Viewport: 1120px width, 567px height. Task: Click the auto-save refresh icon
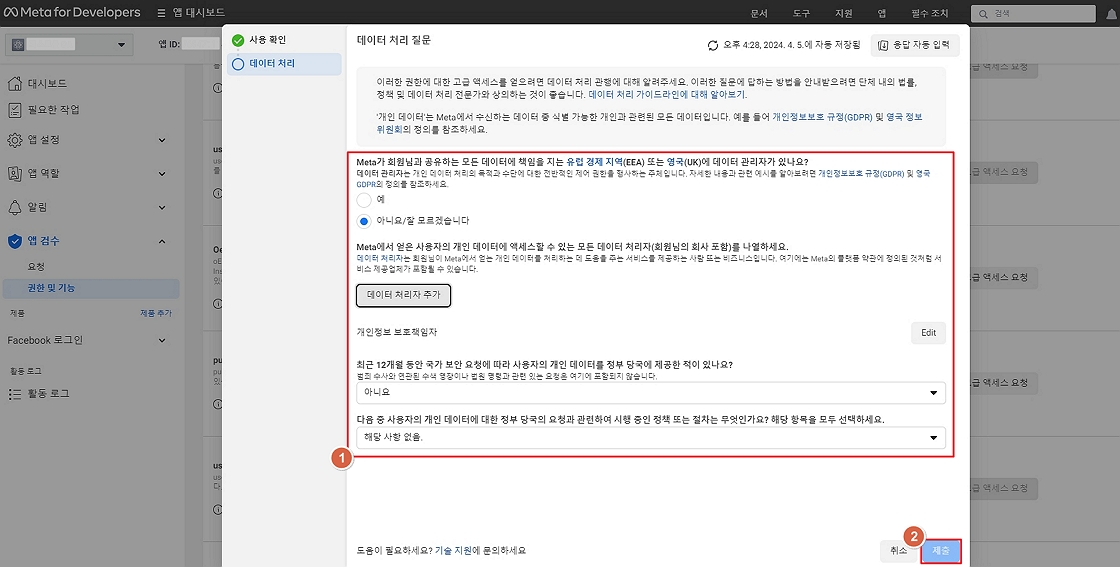click(712, 45)
